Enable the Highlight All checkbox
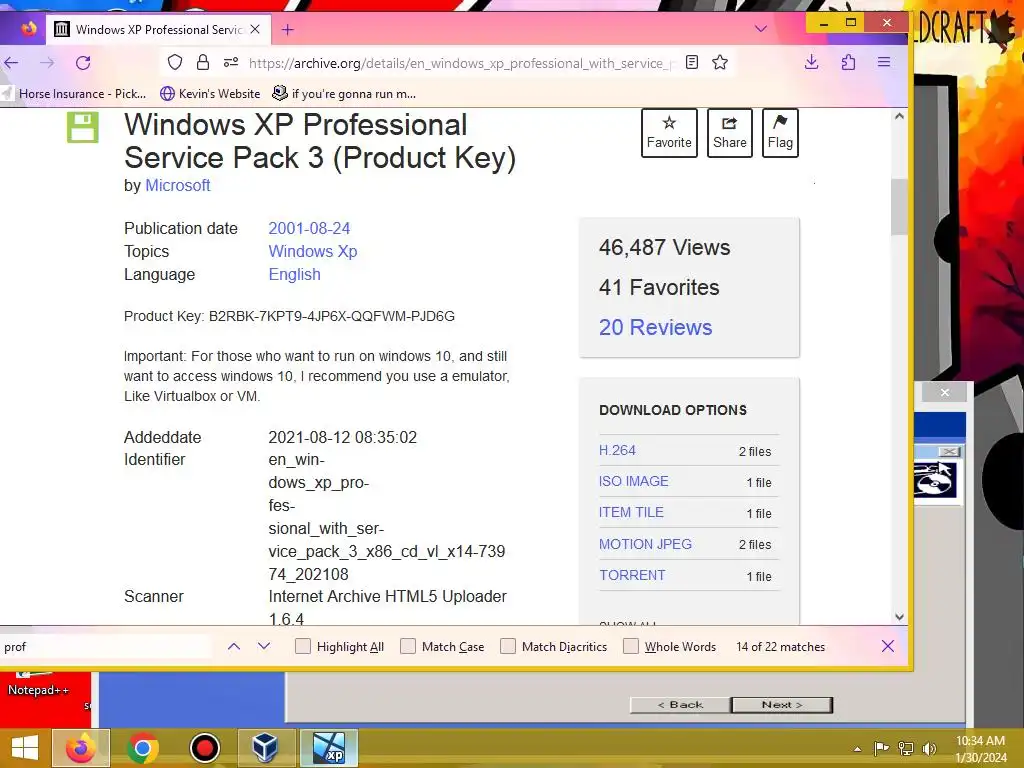 click(302, 647)
